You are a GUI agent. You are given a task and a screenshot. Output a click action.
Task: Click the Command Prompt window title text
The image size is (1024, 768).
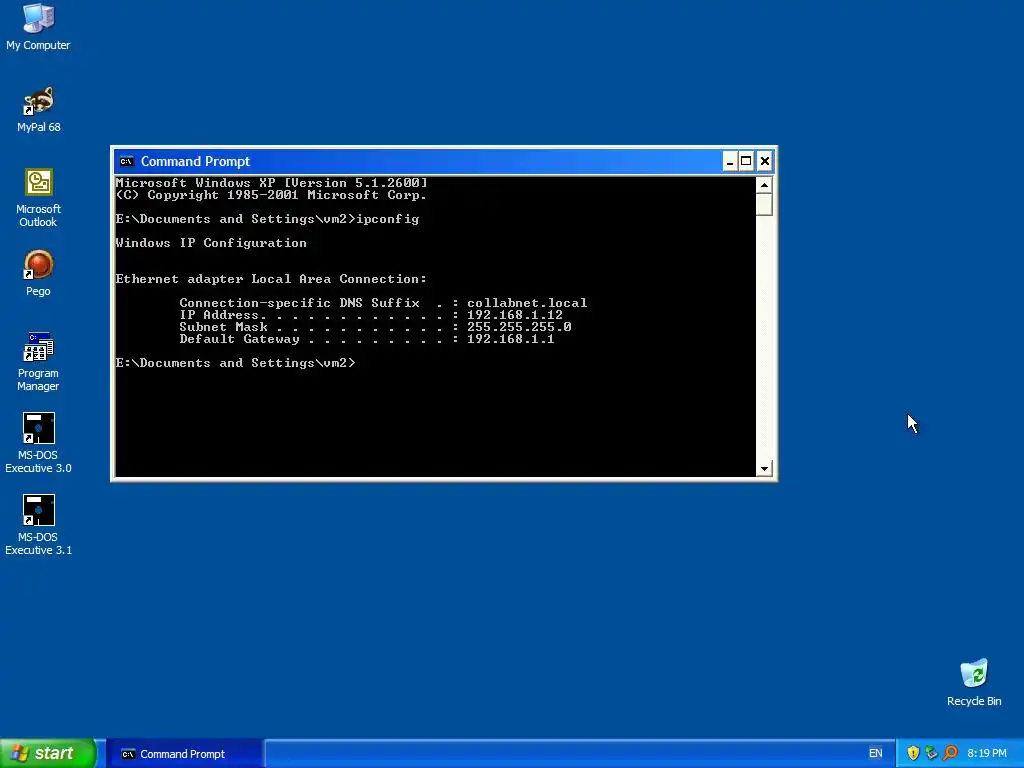coord(195,161)
